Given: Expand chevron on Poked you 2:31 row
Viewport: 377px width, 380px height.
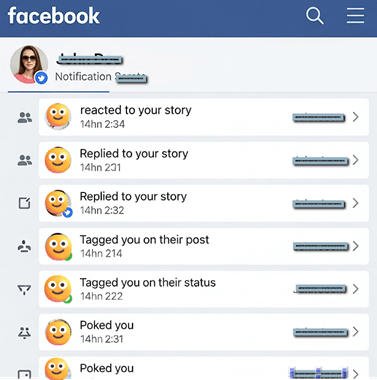Looking at the screenshot, I should click(x=356, y=332).
